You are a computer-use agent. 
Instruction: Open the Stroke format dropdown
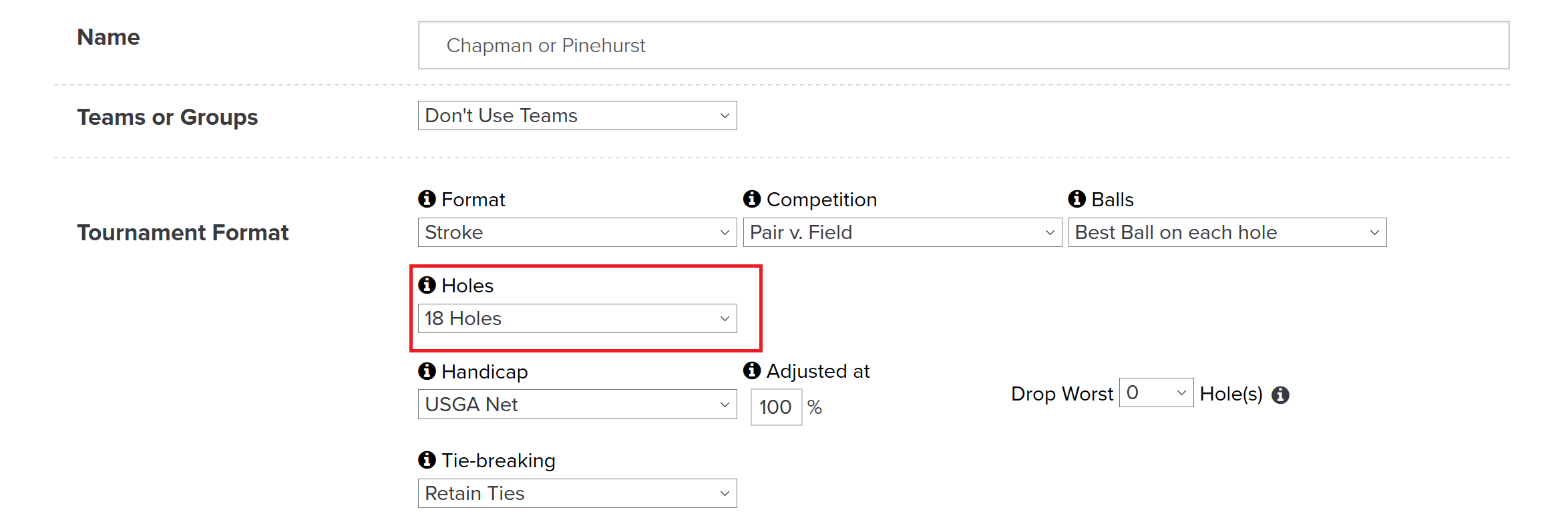pyautogui.click(x=577, y=232)
